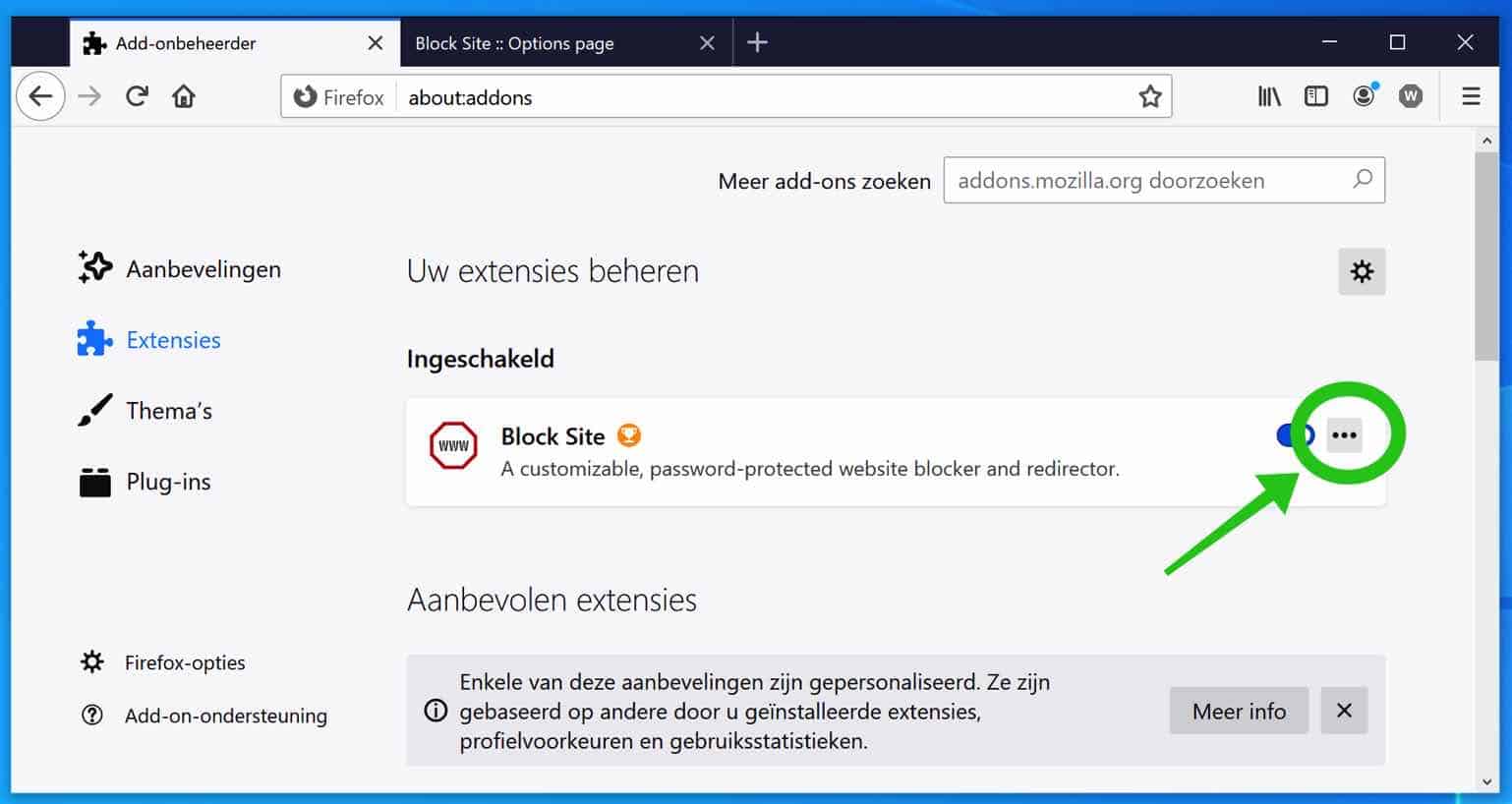Viewport: 1512px width, 804px height.
Task: Open the Block Site three-dots menu
Action: (1344, 435)
